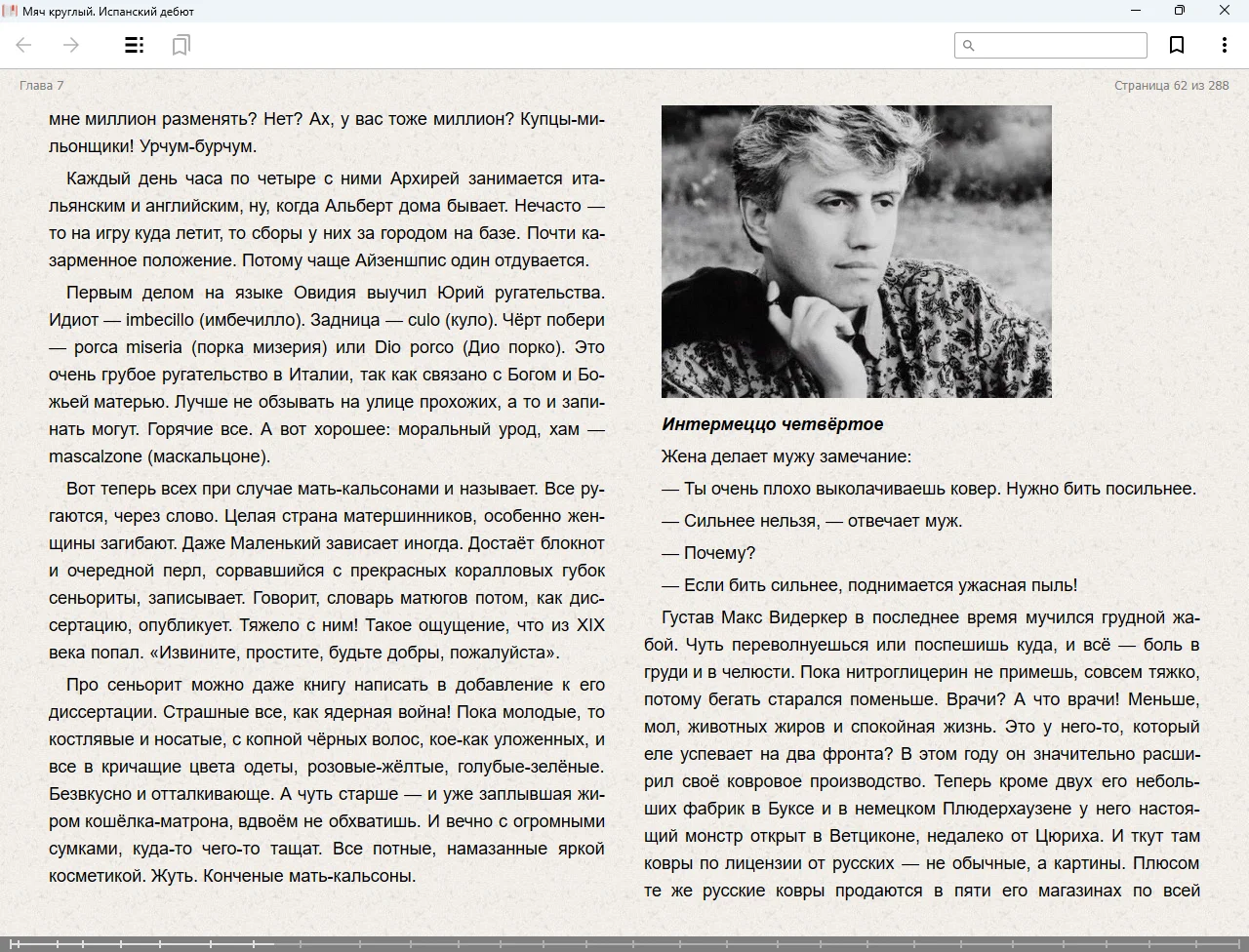Focus the book search text field

click(1060, 45)
